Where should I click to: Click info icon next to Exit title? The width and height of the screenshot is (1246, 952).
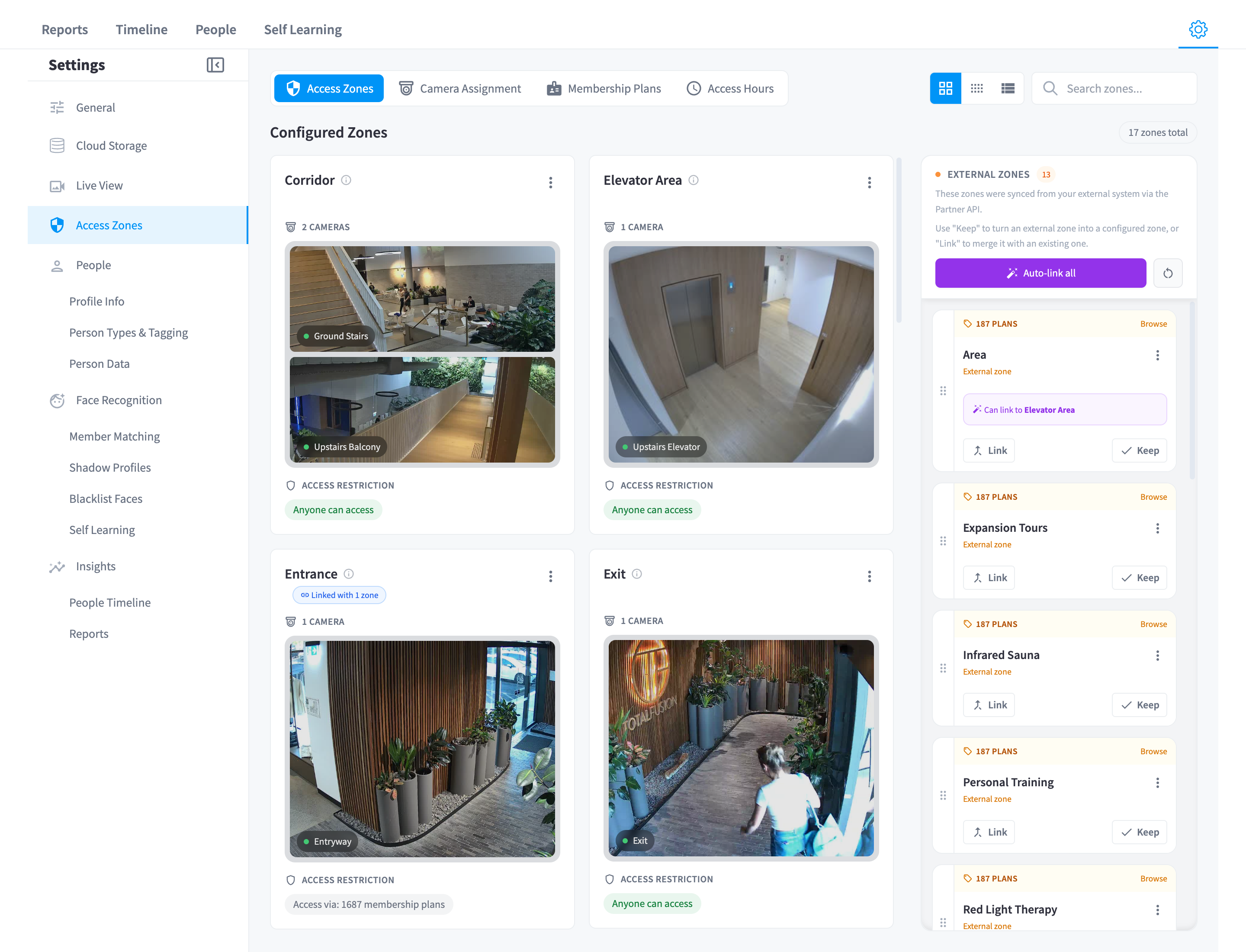pyautogui.click(x=636, y=574)
